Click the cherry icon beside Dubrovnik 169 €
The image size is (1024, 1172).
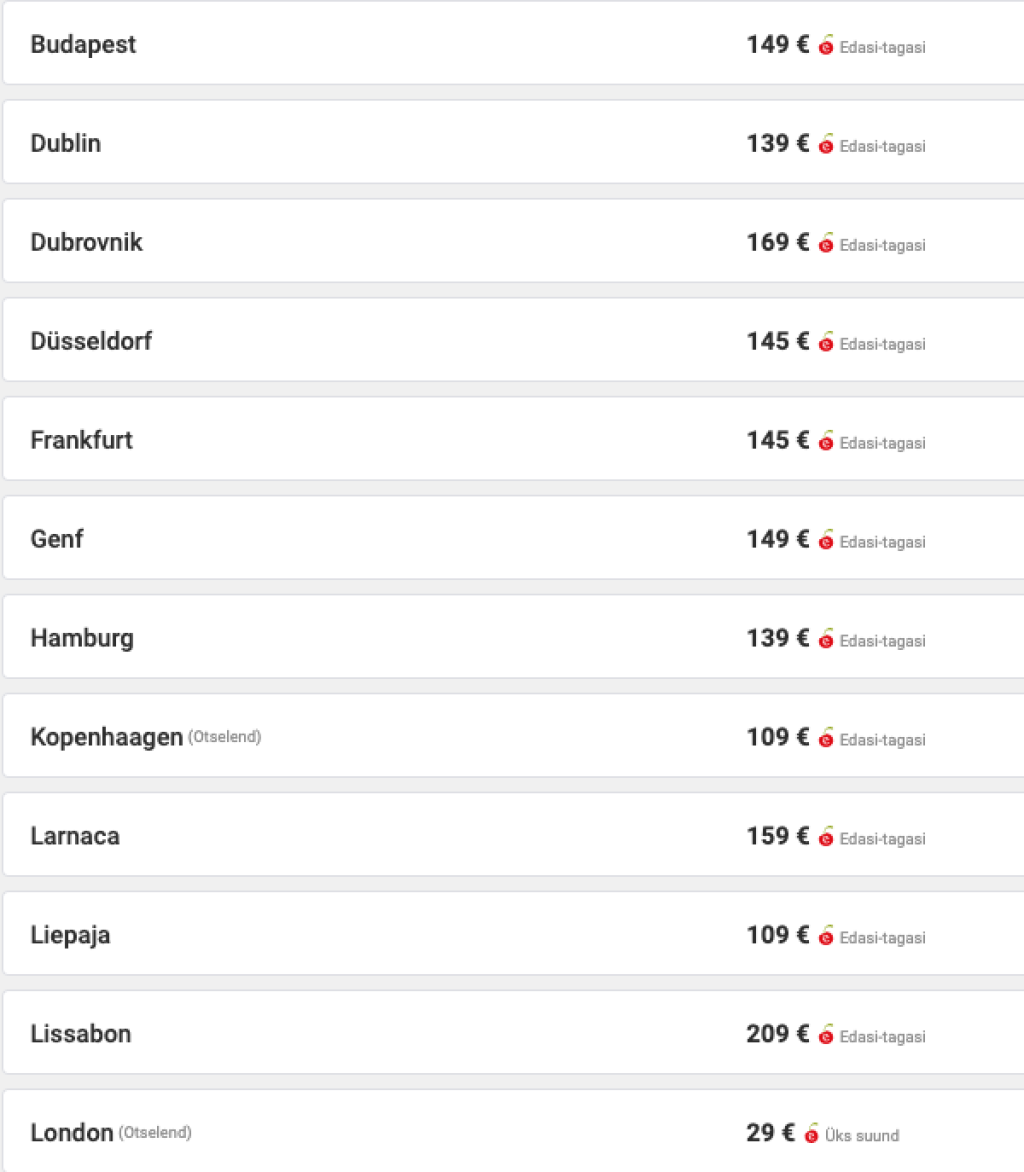(826, 244)
